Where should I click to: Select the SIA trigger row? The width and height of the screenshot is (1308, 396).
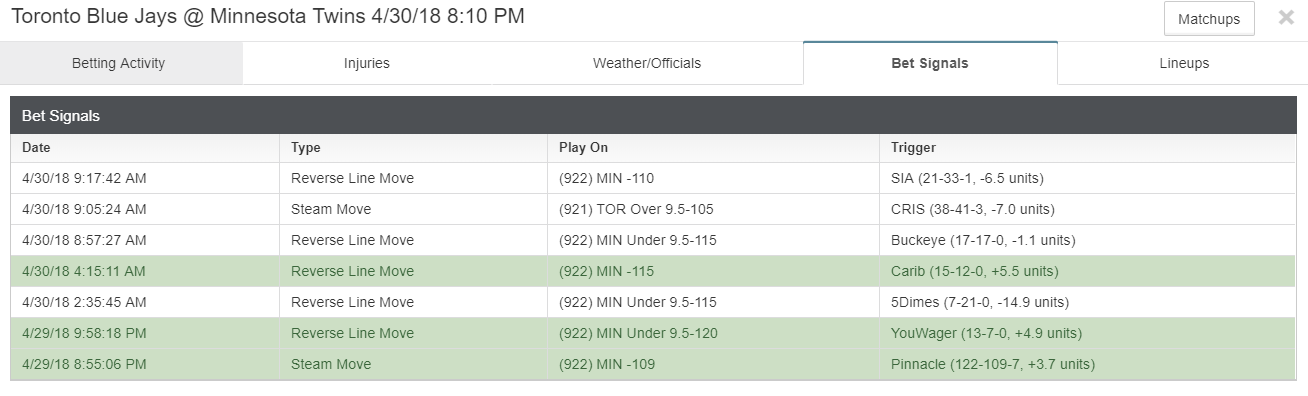[653, 178]
